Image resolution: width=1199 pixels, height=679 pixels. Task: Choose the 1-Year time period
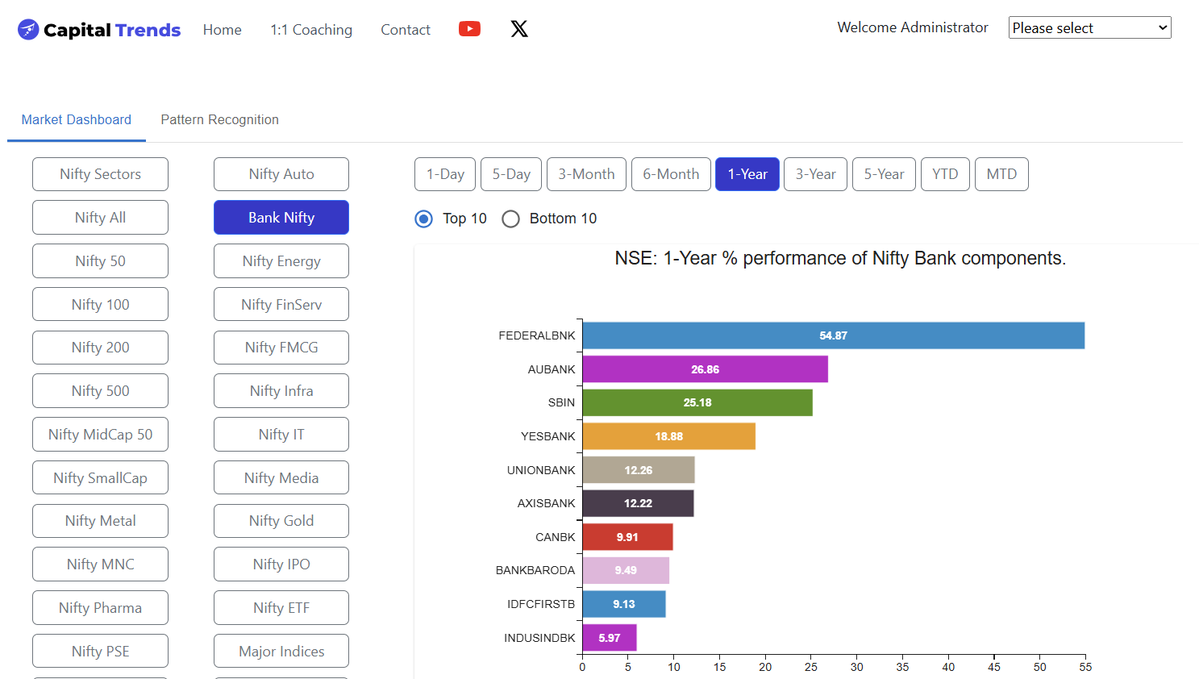tap(747, 174)
